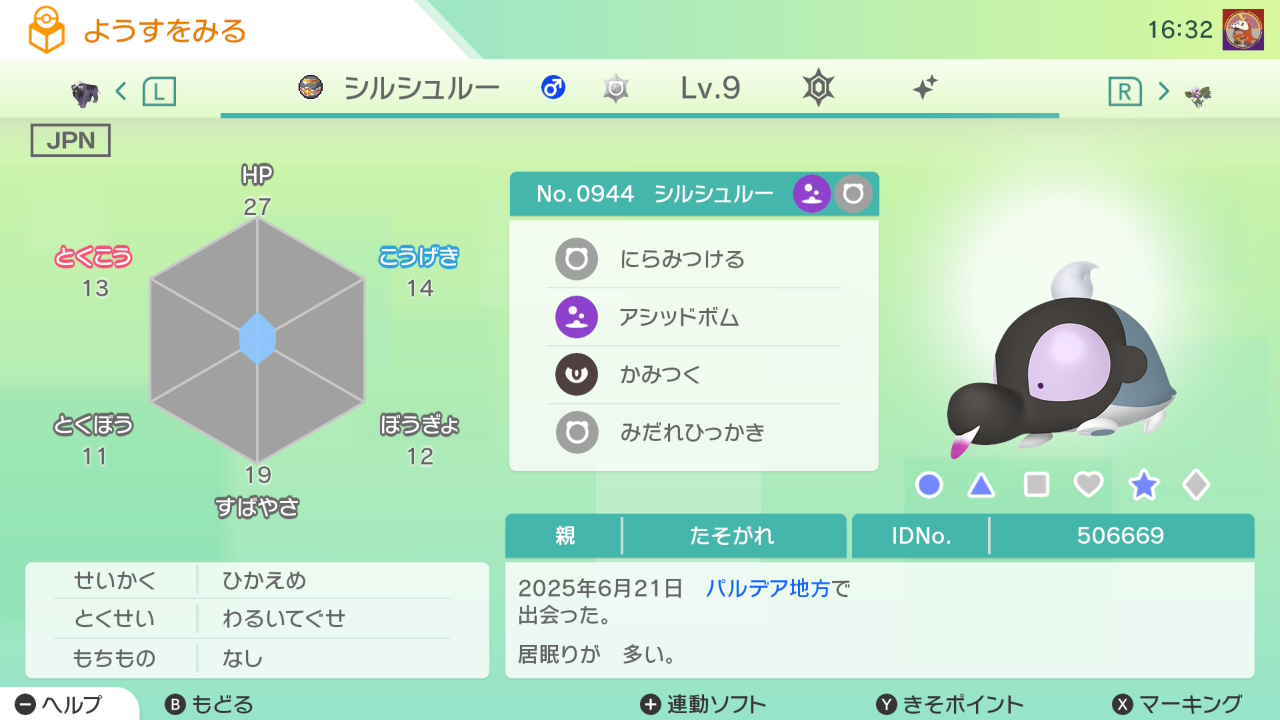1280x720 pixels.
Task: Click the ぼうぎょ defense stat label
Action: [419, 425]
